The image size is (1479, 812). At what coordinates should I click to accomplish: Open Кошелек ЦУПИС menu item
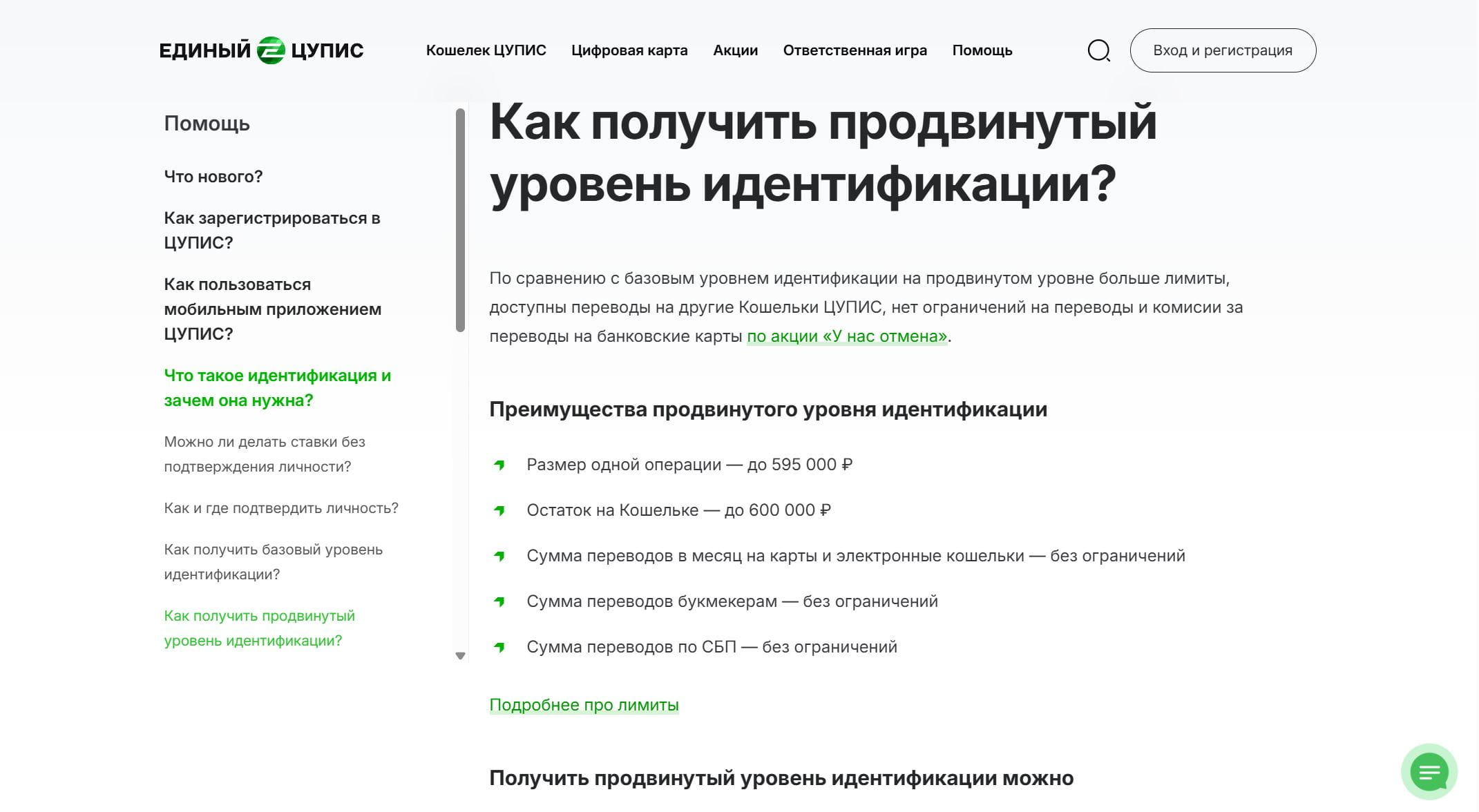coord(486,50)
